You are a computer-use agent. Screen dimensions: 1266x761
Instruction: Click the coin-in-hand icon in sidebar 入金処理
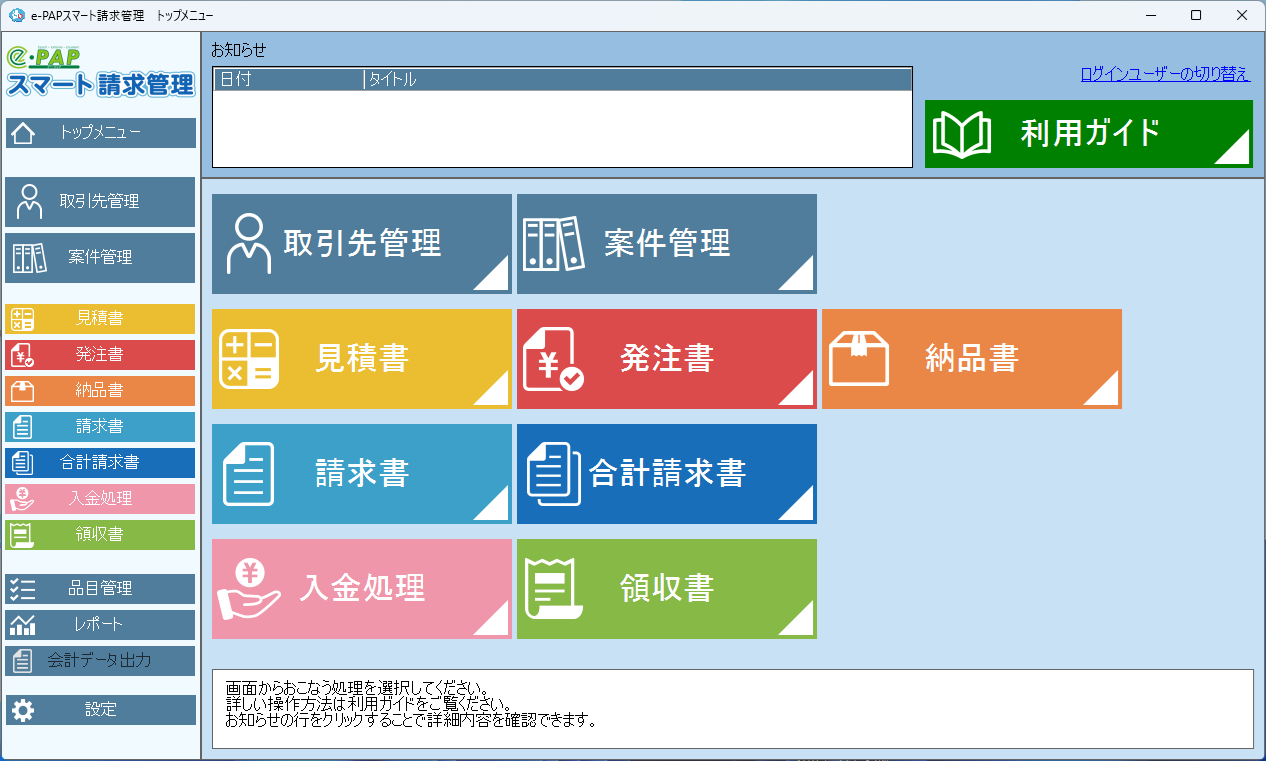coord(22,499)
